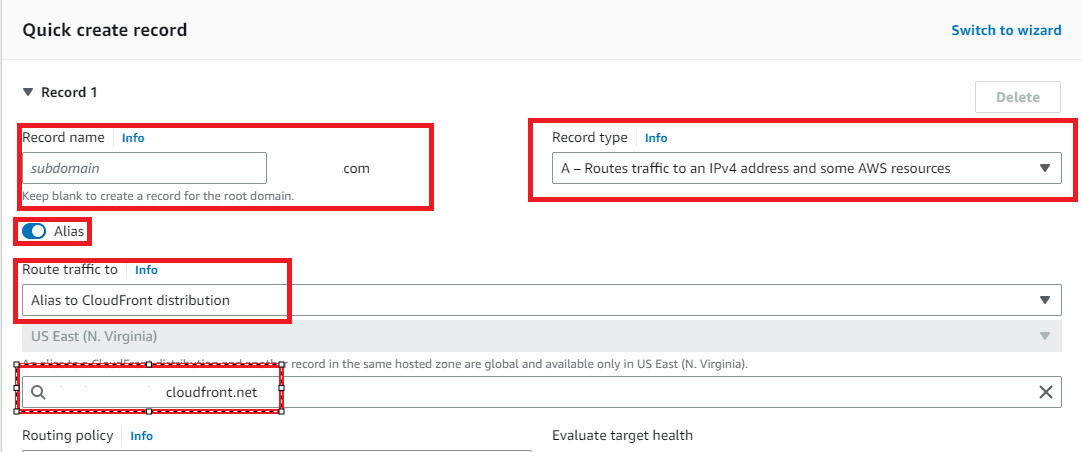Click the search magnifier icon in CloudFront field
The width and height of the screenshot is (1082, 452).
tap(39, 392)
